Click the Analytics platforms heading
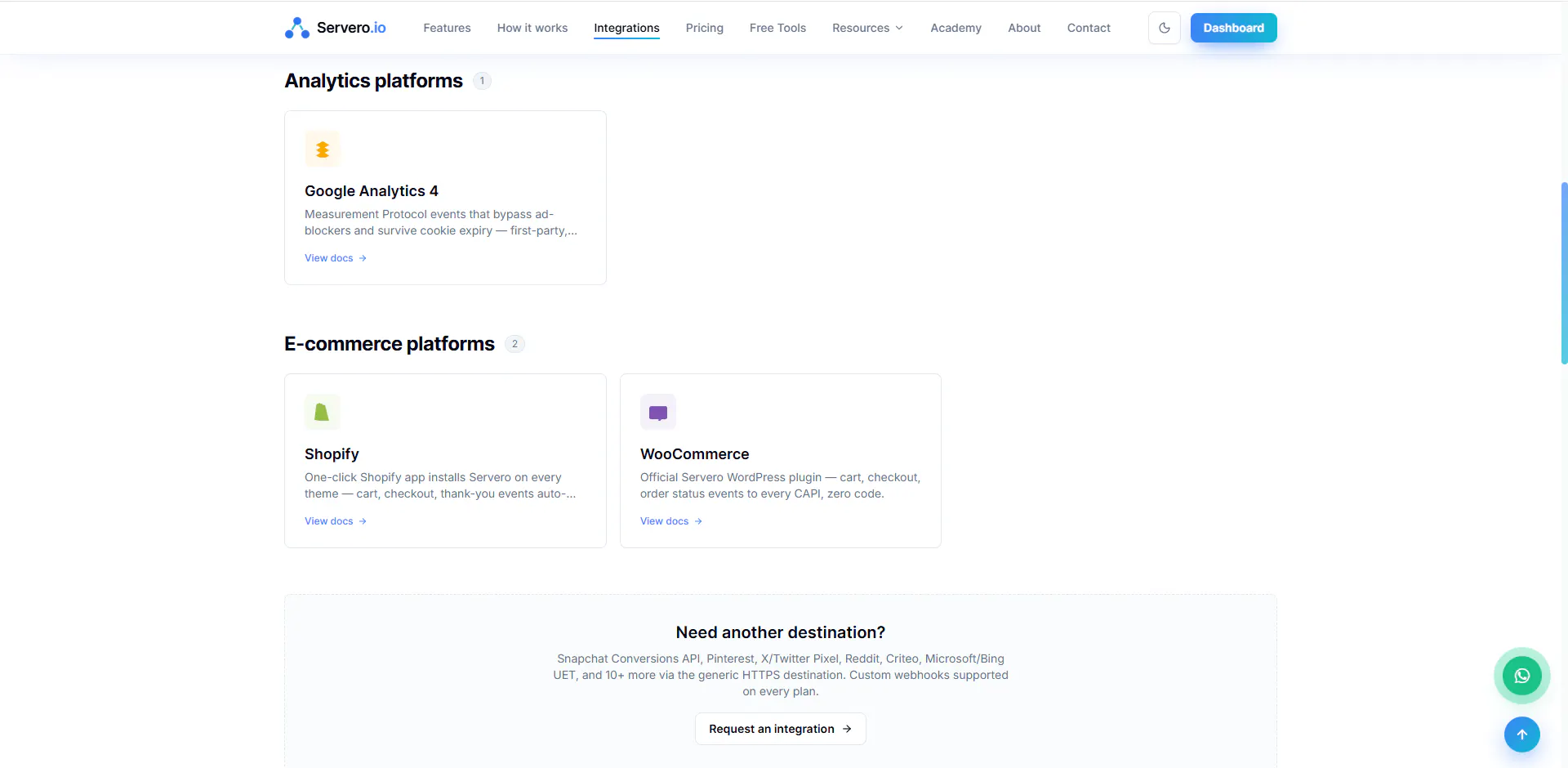 (373, 81)
